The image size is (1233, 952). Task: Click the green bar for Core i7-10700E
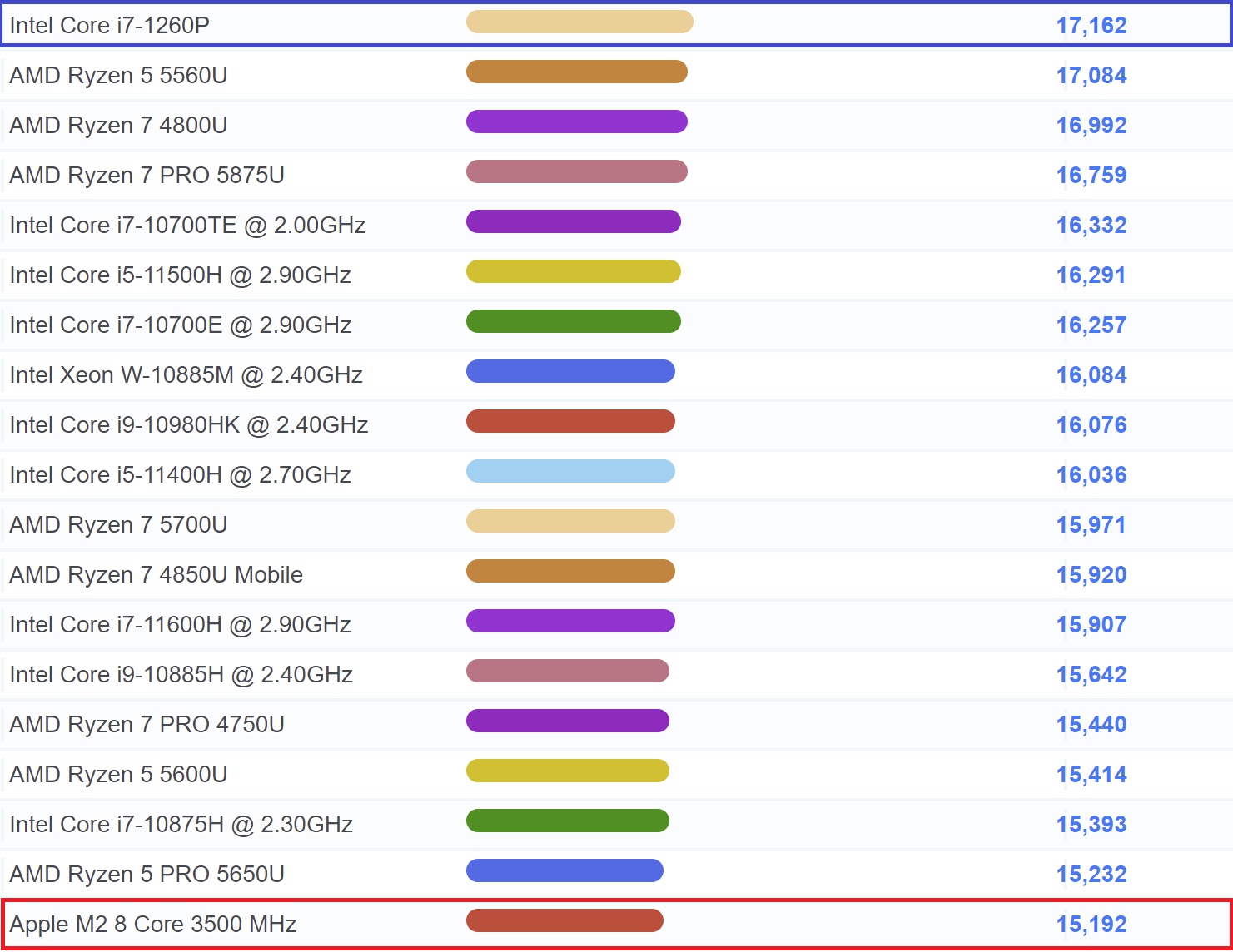[574, 321]
